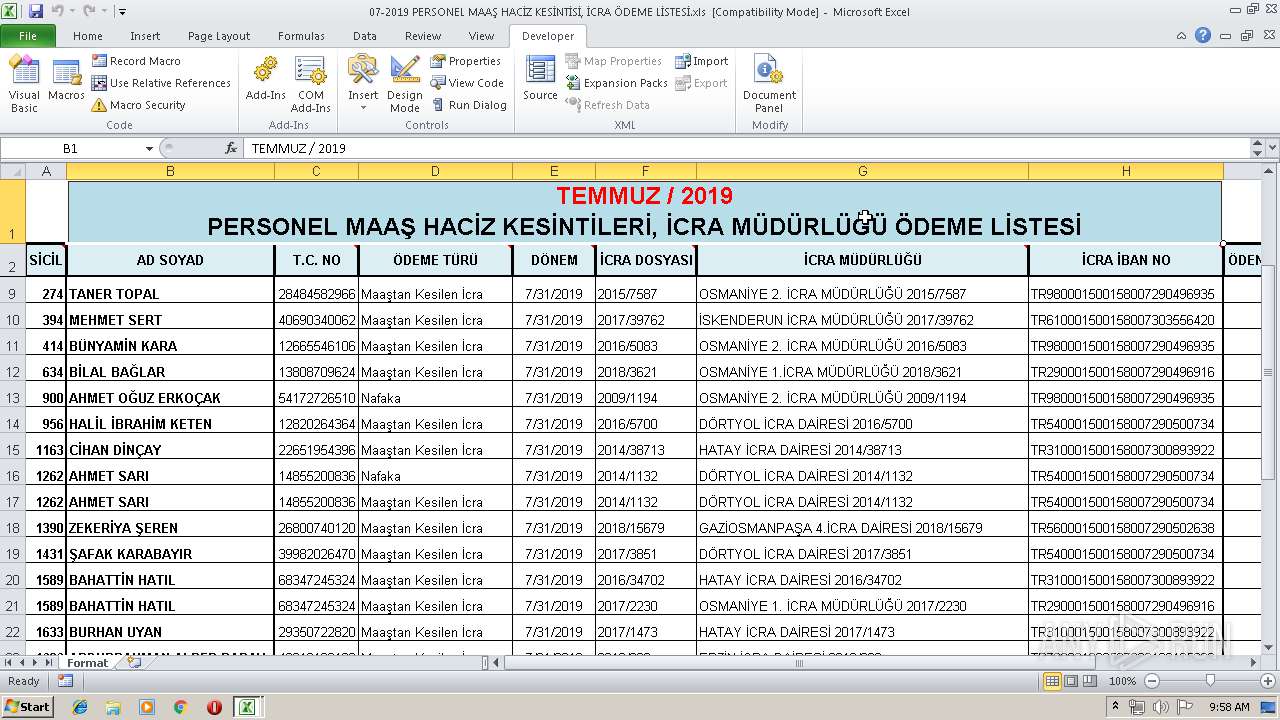
Task: Switch to the Page Layout tab
Action: 219,36
